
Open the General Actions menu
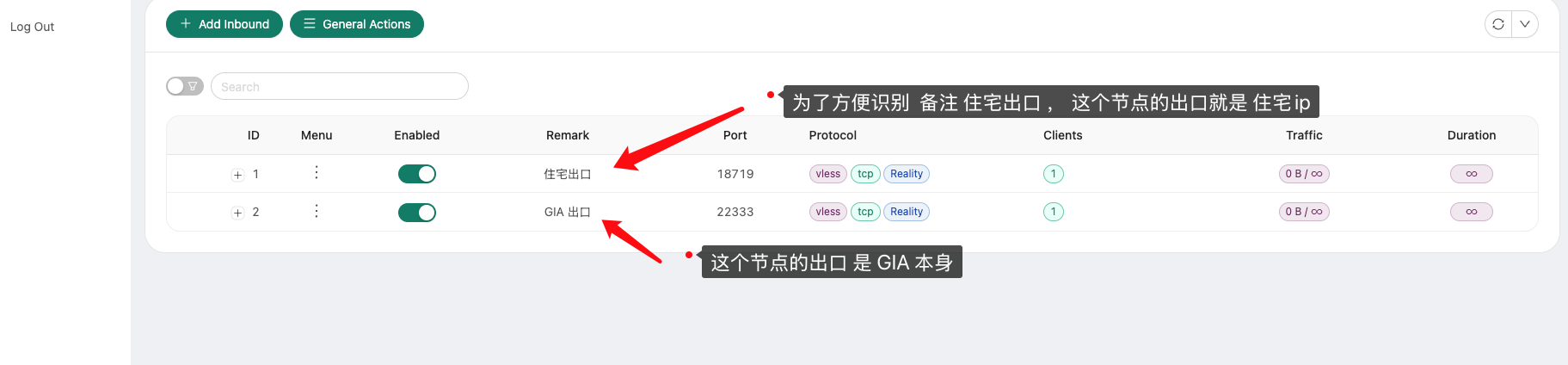(357, 24)
